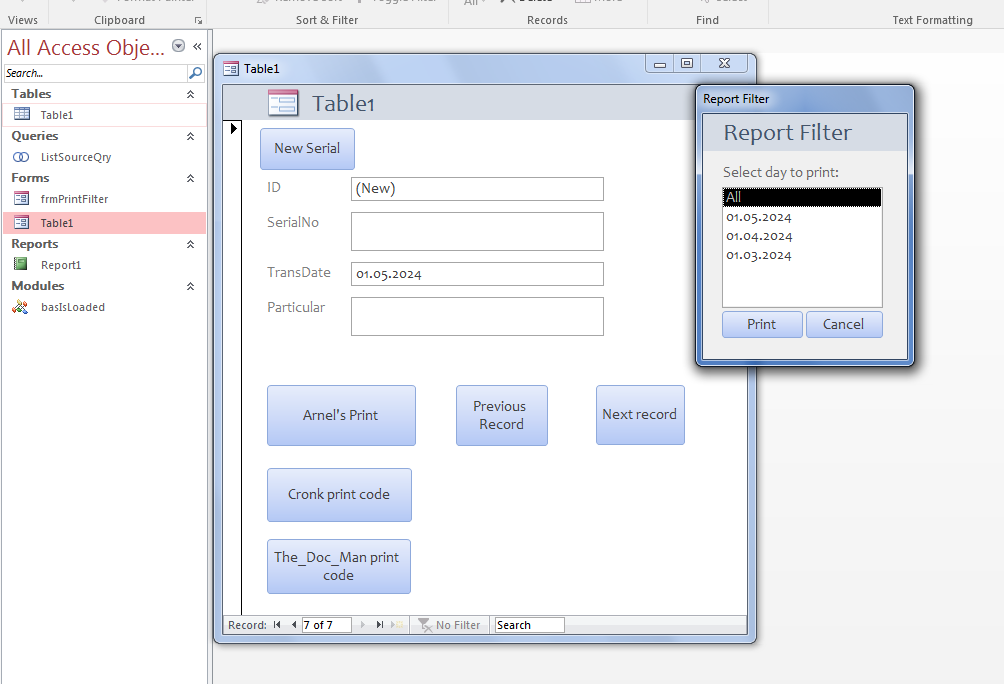Open Report1 in the navigation pane

pos(60,265)
